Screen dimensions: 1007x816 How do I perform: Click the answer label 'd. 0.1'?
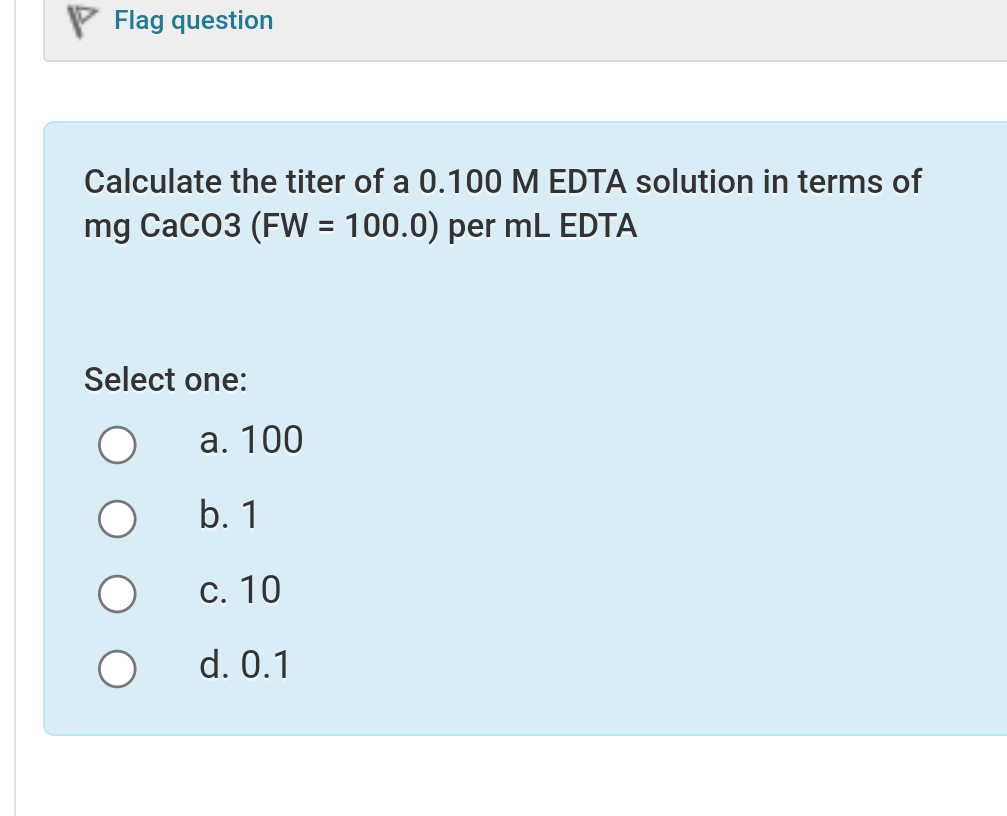click(x=244, y=664)
